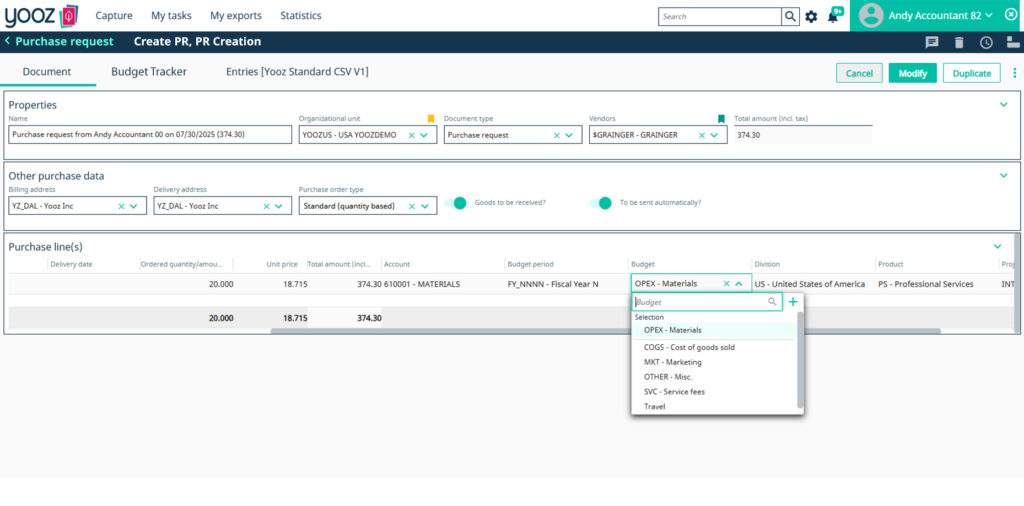Click the search magnifier icon
This screenshot has width=1024, height=506.
pyautogui.click(x=790, y=16)
